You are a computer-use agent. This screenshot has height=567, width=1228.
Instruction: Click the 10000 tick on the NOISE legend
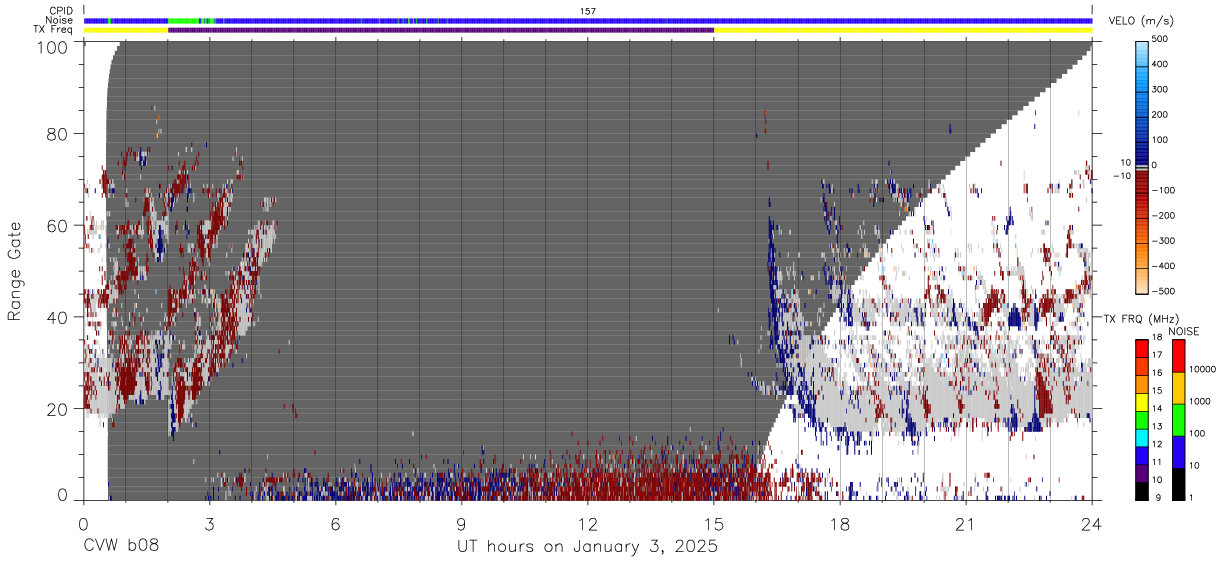[x=1204, y=369]
